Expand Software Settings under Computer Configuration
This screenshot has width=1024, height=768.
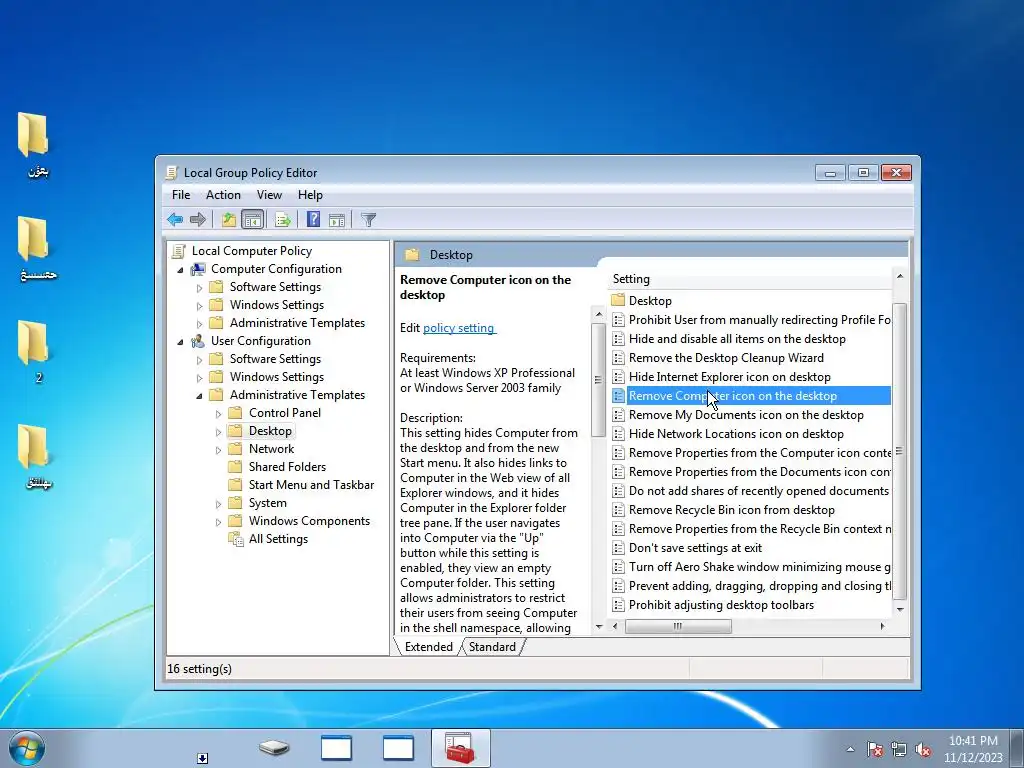tap(199, 287)
